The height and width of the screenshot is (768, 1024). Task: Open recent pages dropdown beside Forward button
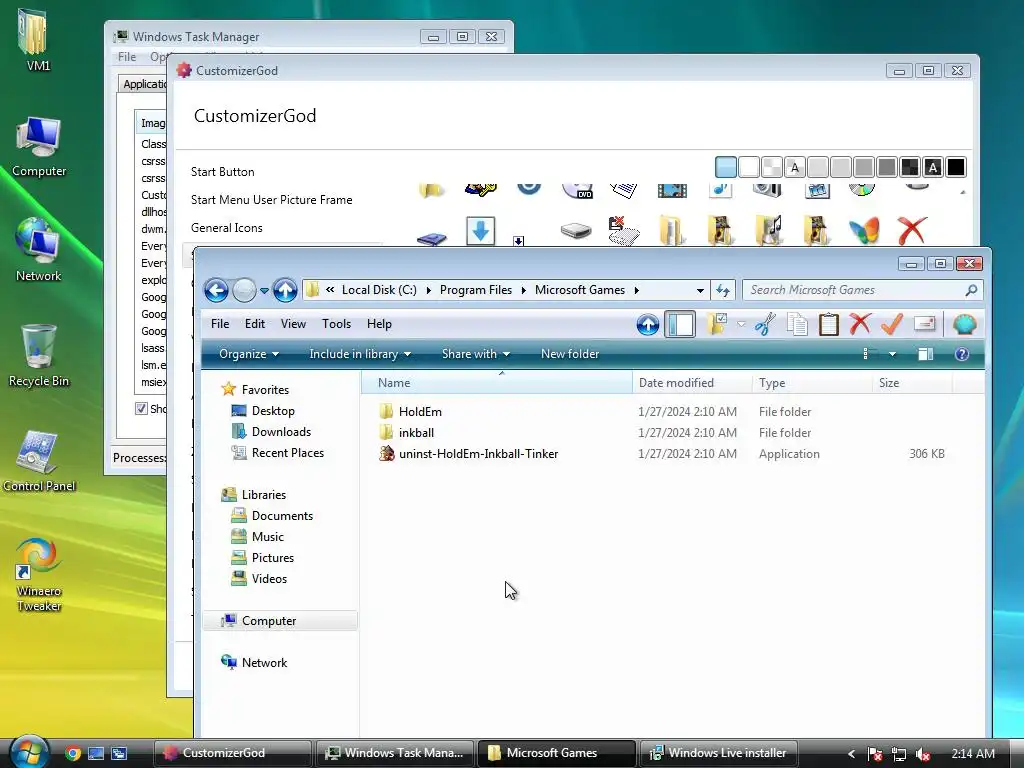coord(264,291)
